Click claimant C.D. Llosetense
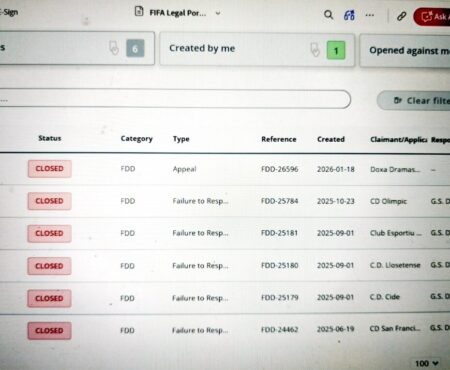This screenshot has width=450, height=370. coord(395,265)
